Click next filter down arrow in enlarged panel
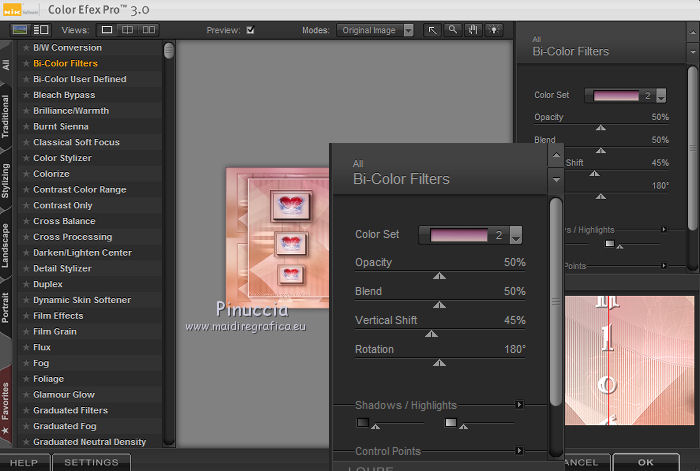 556,179
